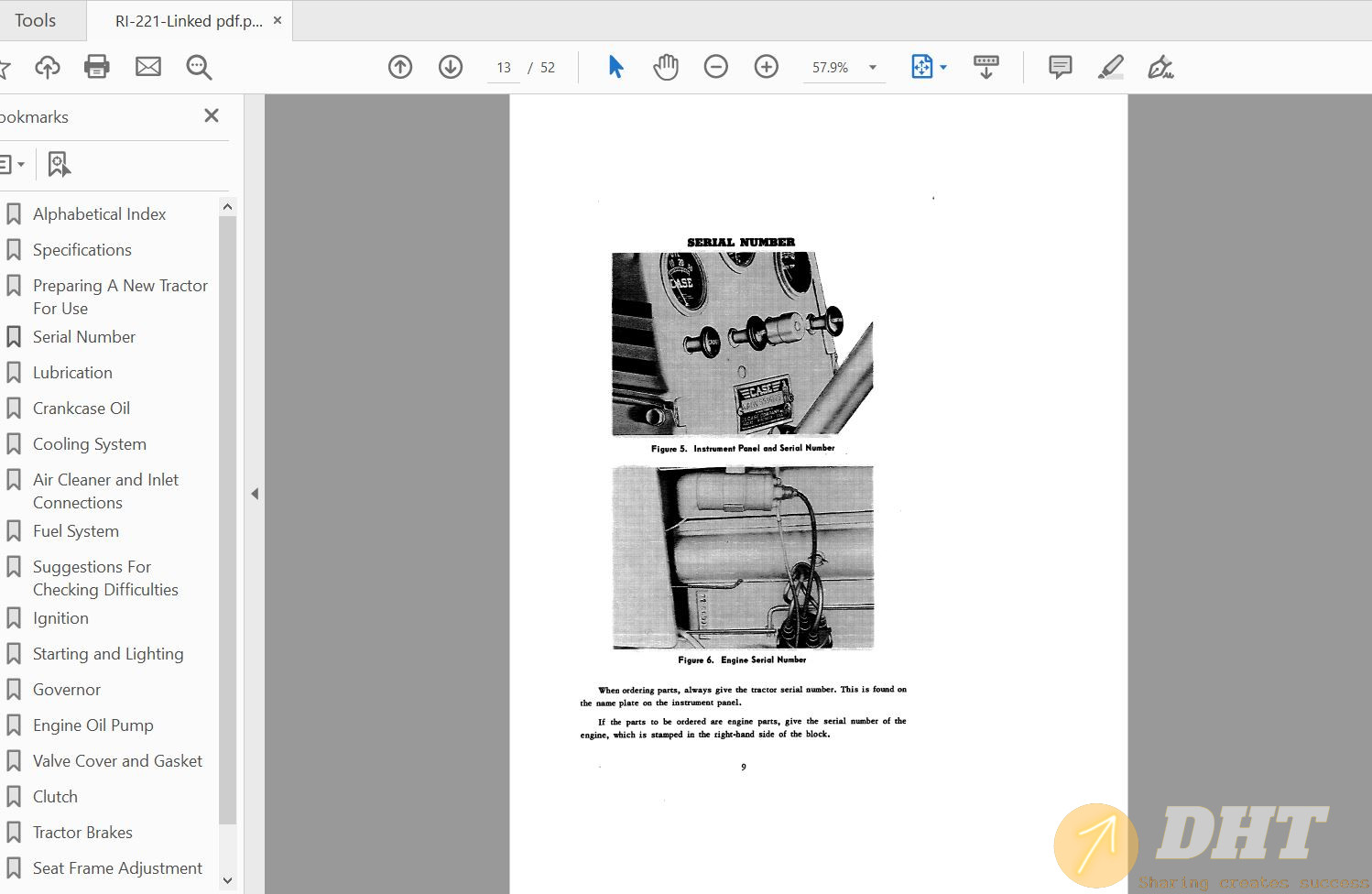Collapse the navigation pane with arrow
This screenshot has width=1372, height=894.
[x=255, y=494]
